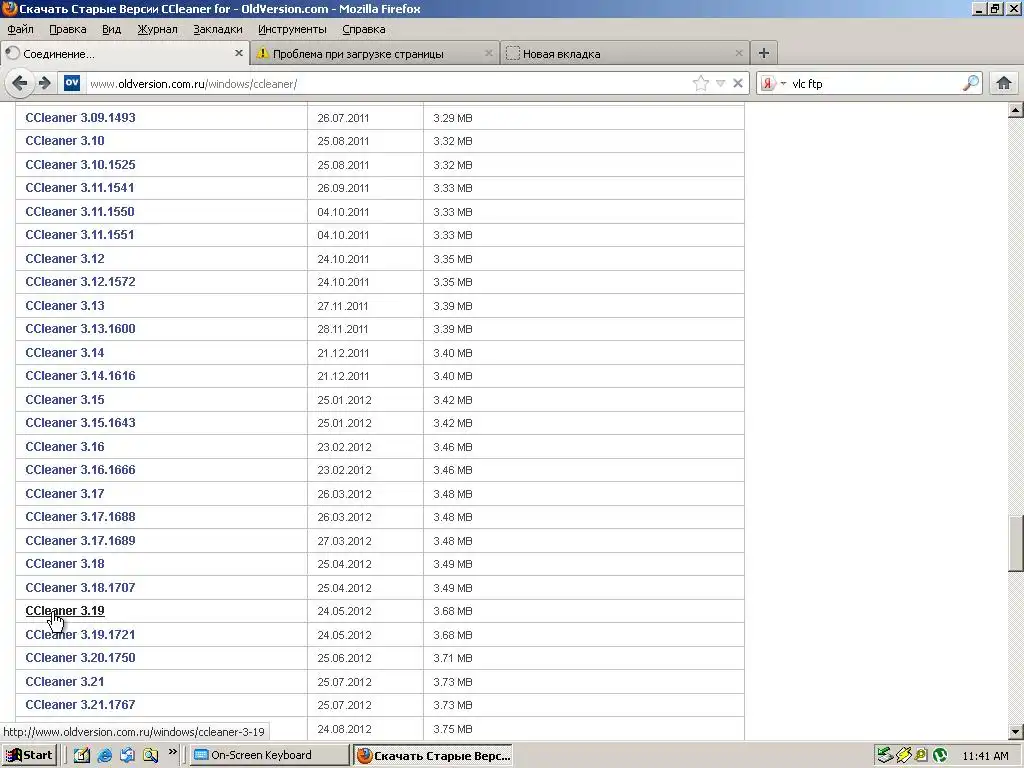Image resolution: width=1024 pixels, height=768 pixels.
Task: Click the vertical scrollbar thumb
Action: (x=1016, y=543)
